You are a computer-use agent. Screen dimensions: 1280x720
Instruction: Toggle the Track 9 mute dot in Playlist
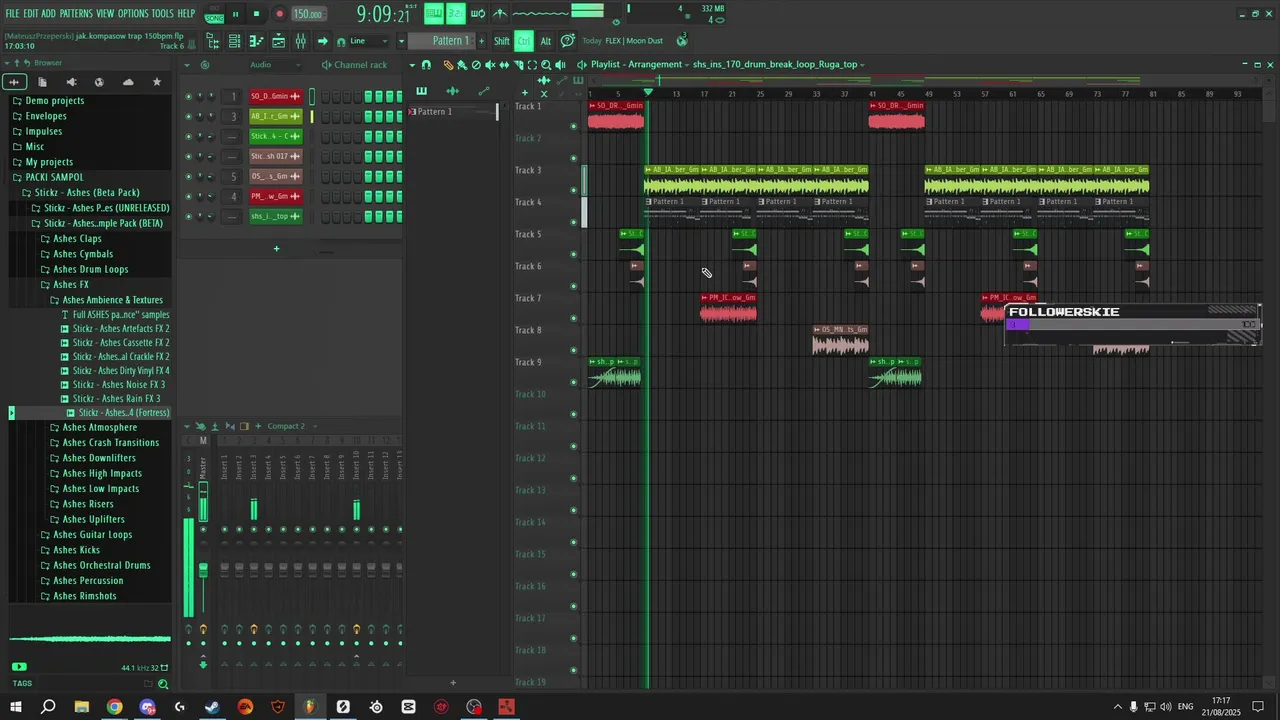(x=573, y=382)
